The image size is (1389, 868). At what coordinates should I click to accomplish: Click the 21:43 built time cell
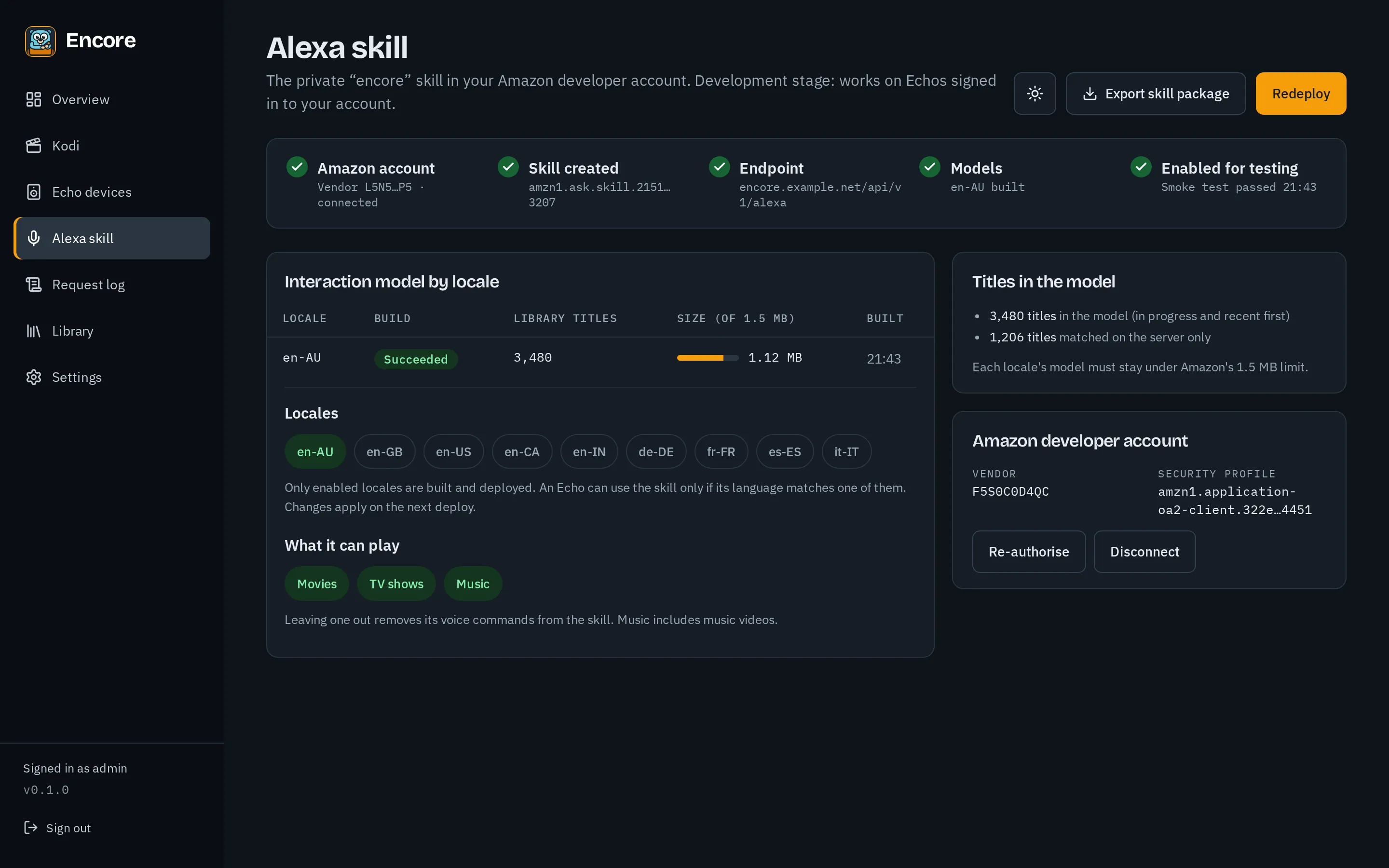tap(884, 359)
